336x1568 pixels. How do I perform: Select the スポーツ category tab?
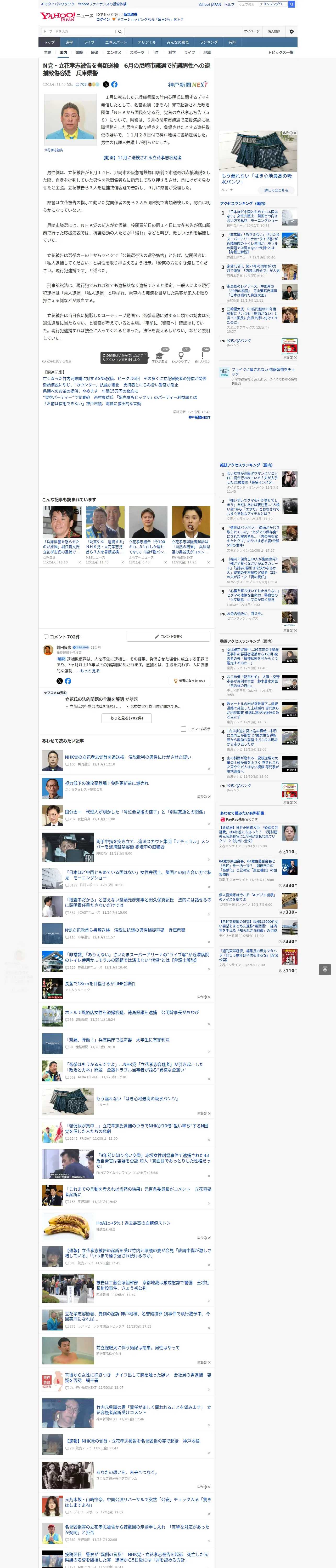point(137,52)
